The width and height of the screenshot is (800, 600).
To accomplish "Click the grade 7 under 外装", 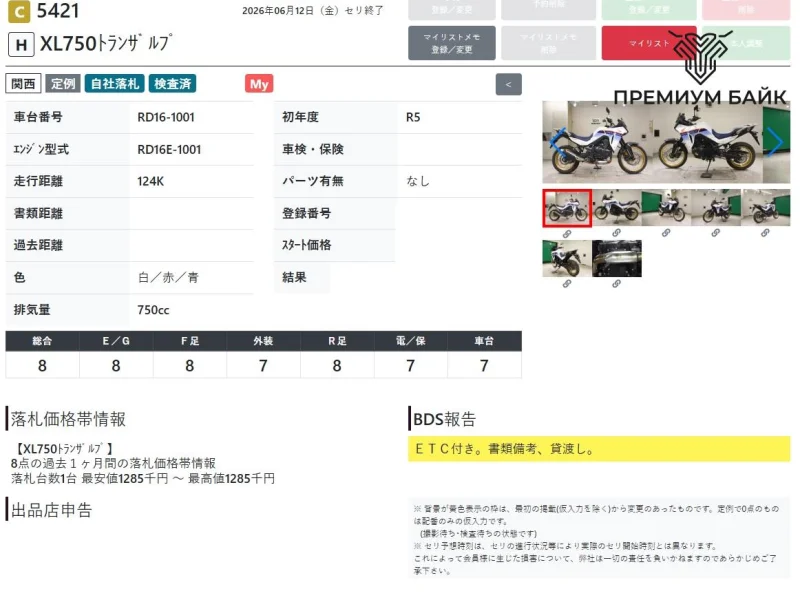I will click(x=263, y=365).
